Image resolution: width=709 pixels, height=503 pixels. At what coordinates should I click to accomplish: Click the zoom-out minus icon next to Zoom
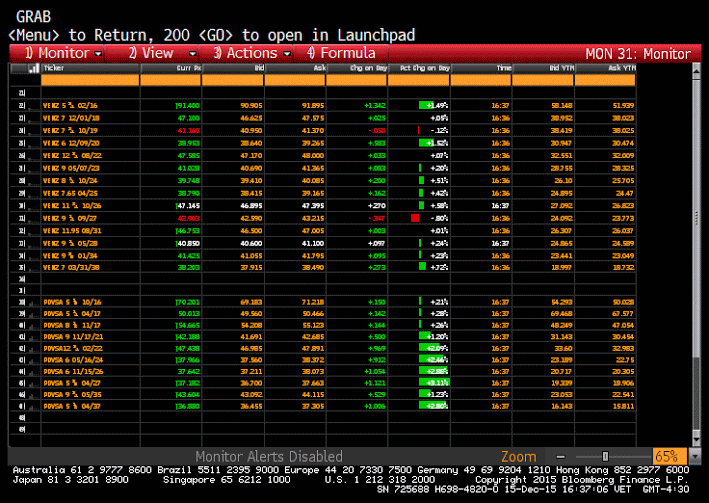click(561, 456)
